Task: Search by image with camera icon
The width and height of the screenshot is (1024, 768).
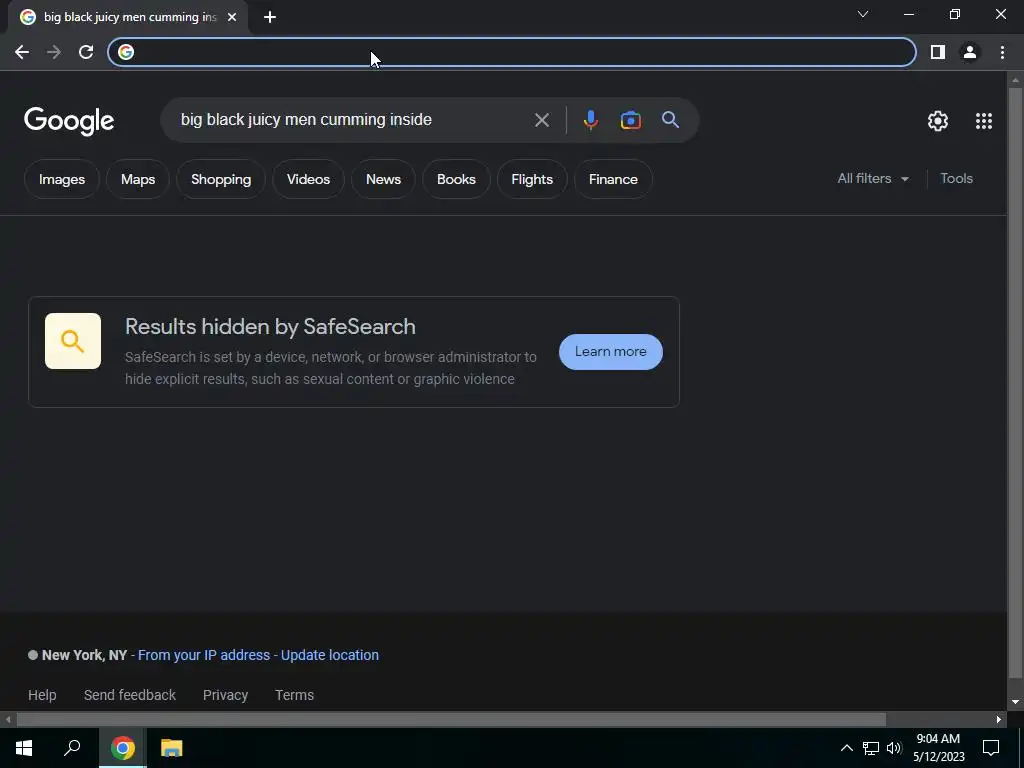Action: [630, 120]
